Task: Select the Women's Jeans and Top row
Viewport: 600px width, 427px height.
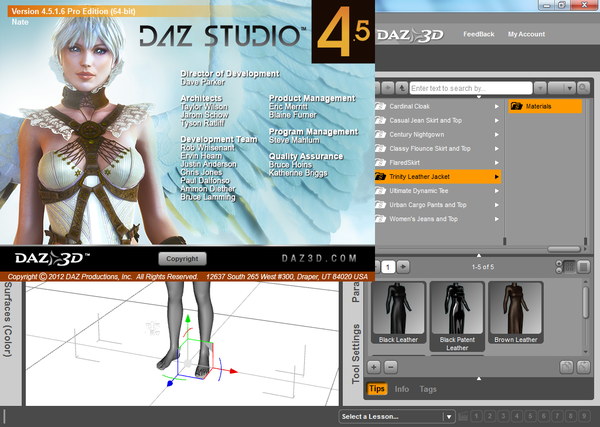Action: (438, 219)
